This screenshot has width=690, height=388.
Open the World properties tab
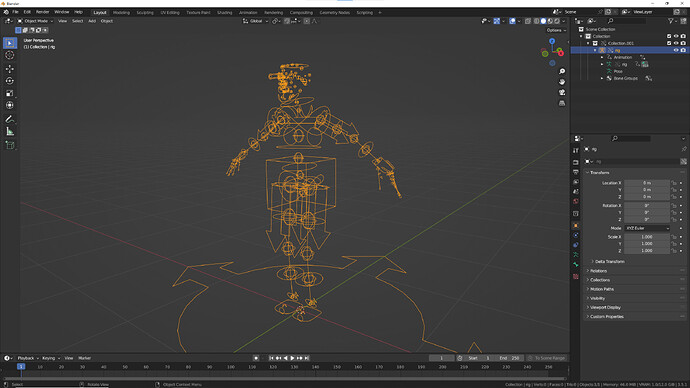pos(576,201)
